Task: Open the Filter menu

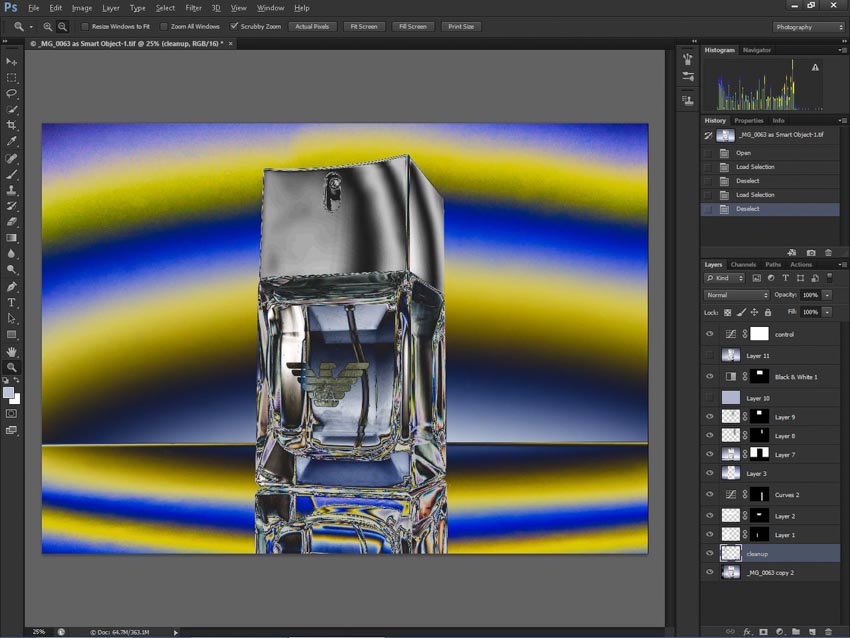Action: point(194,8)
